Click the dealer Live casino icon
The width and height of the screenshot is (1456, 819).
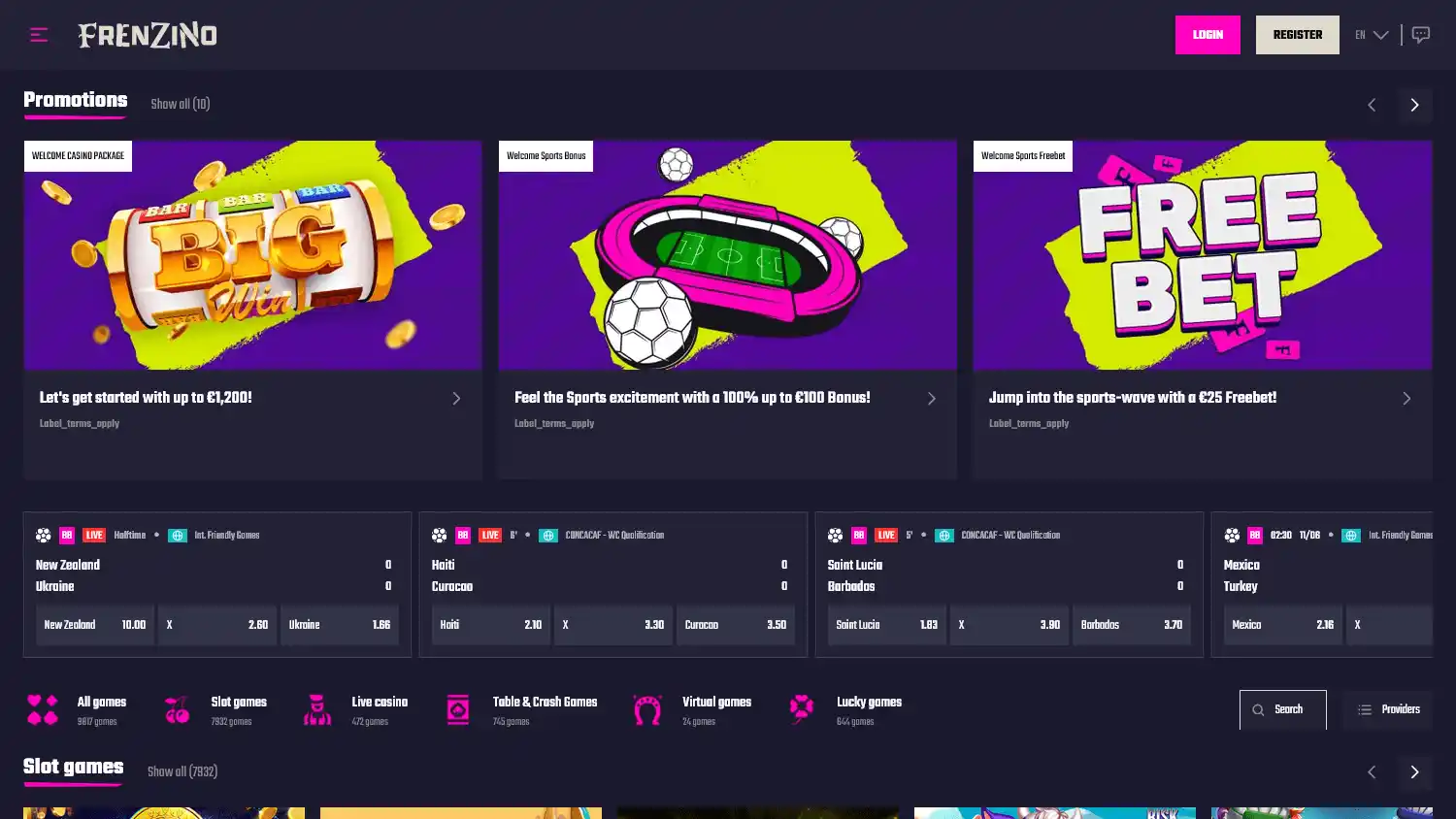(317, 709)
